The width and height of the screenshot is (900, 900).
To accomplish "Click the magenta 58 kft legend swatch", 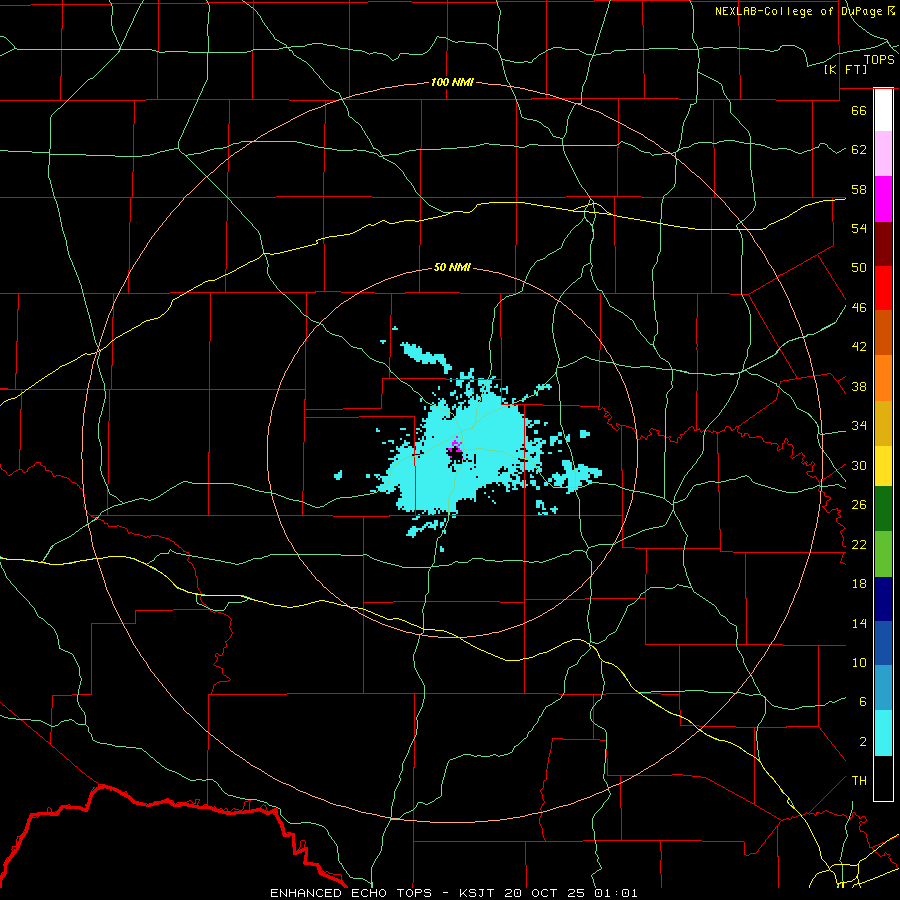I will pos(883,199).
